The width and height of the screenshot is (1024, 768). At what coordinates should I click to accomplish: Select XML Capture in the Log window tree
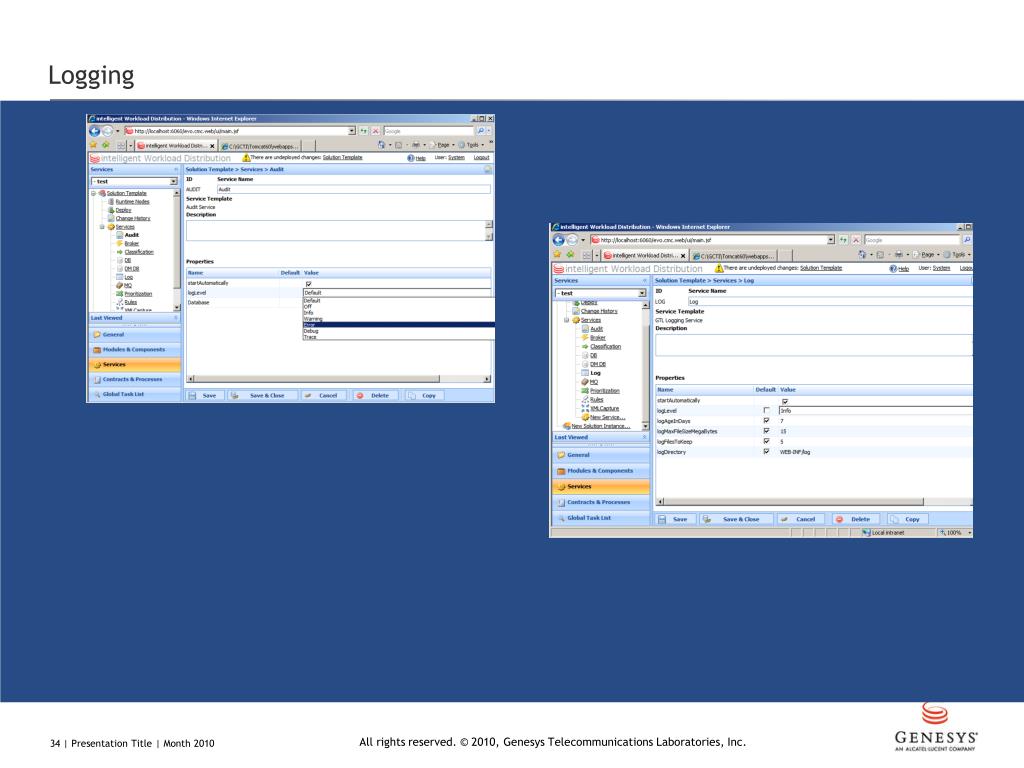[605, 408]
